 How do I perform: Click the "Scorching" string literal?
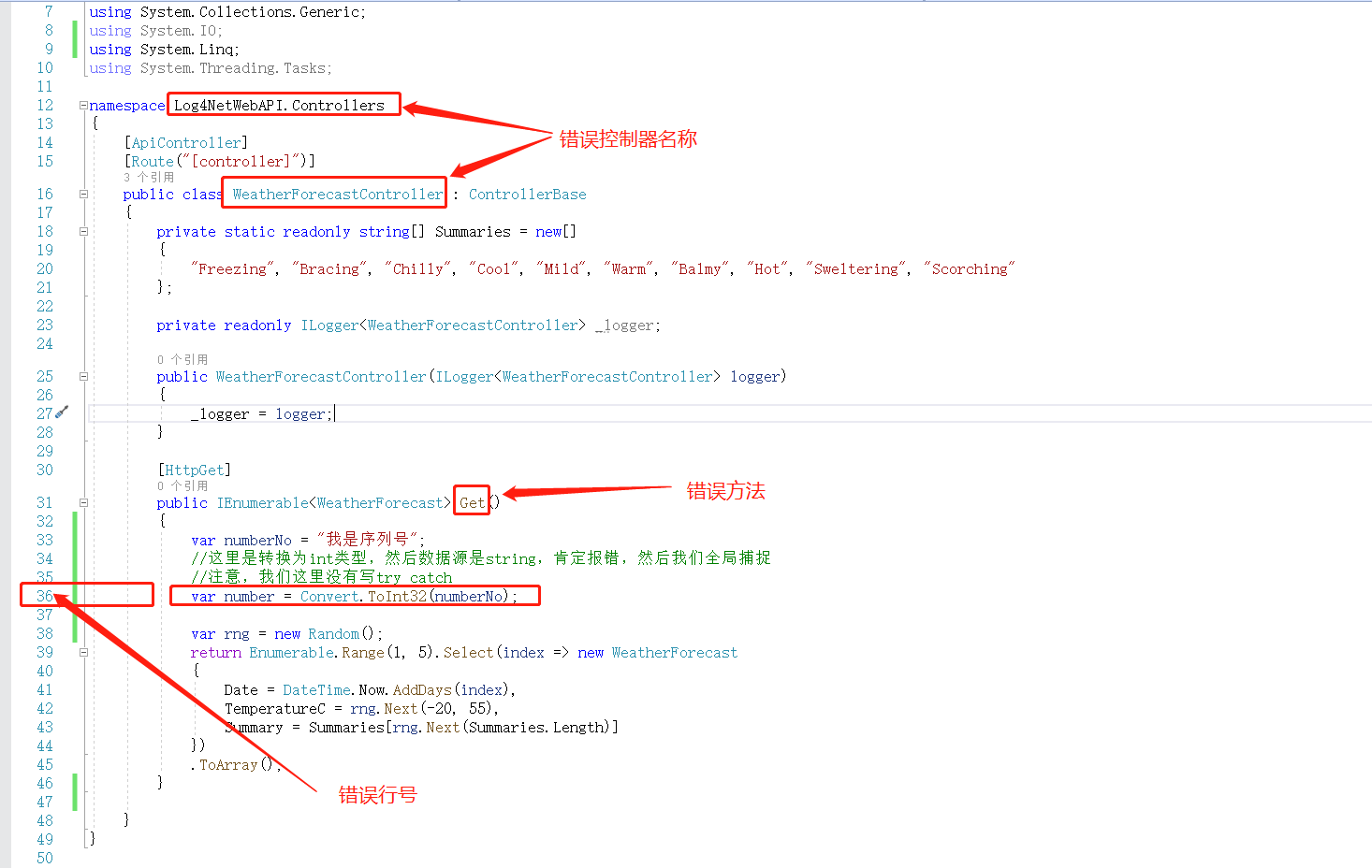point(969,269)
